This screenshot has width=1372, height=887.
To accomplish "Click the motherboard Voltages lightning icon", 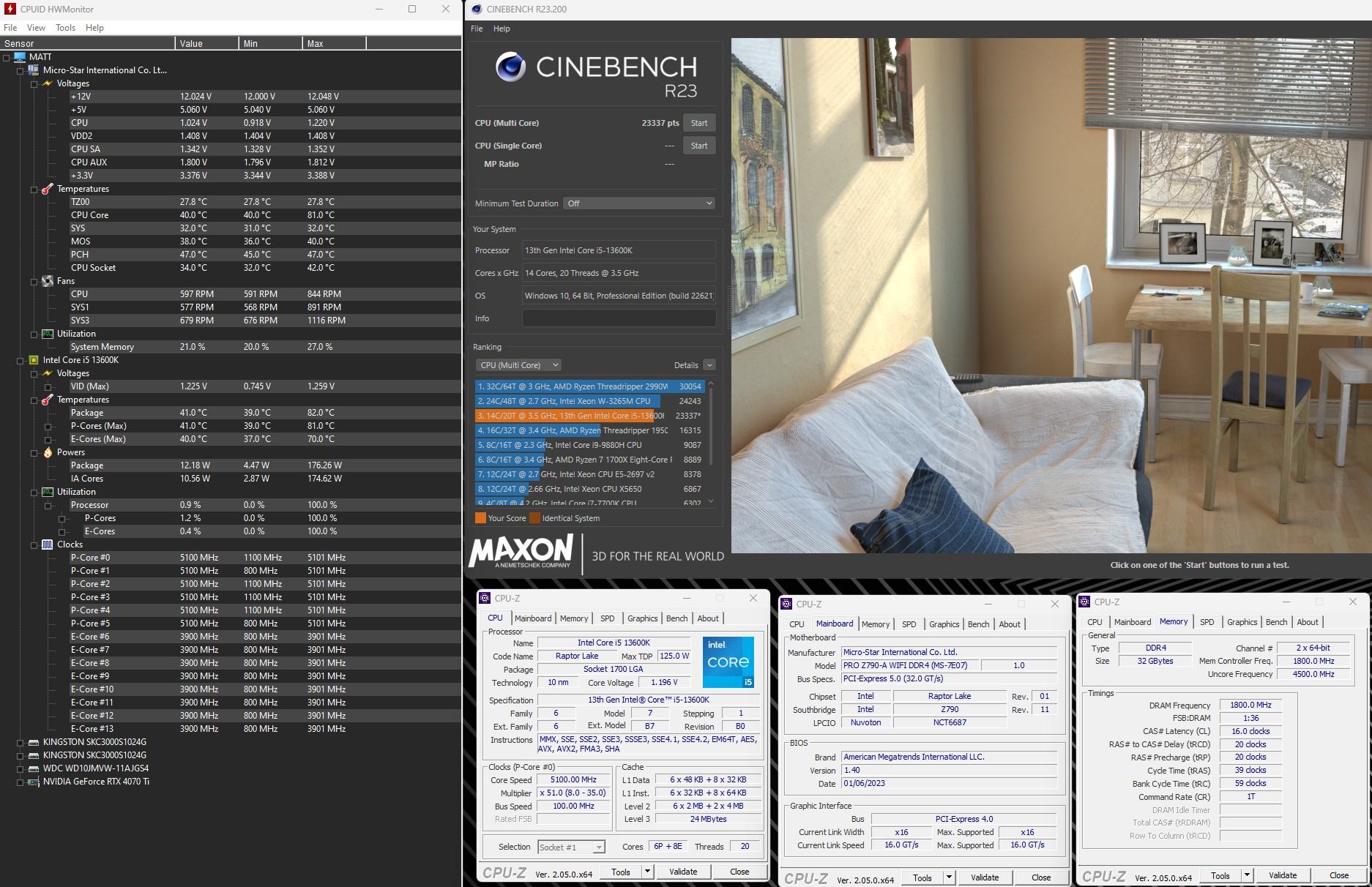I will [x=48, y=83].
